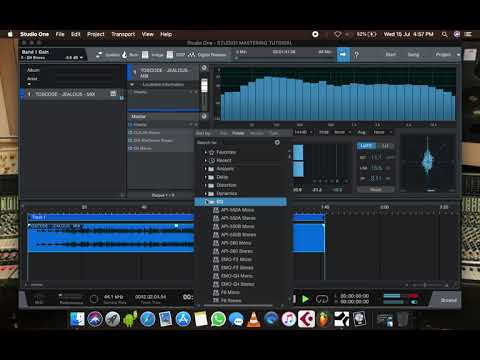
Task: Select F6 Mono preset
Action: point(230,292)
